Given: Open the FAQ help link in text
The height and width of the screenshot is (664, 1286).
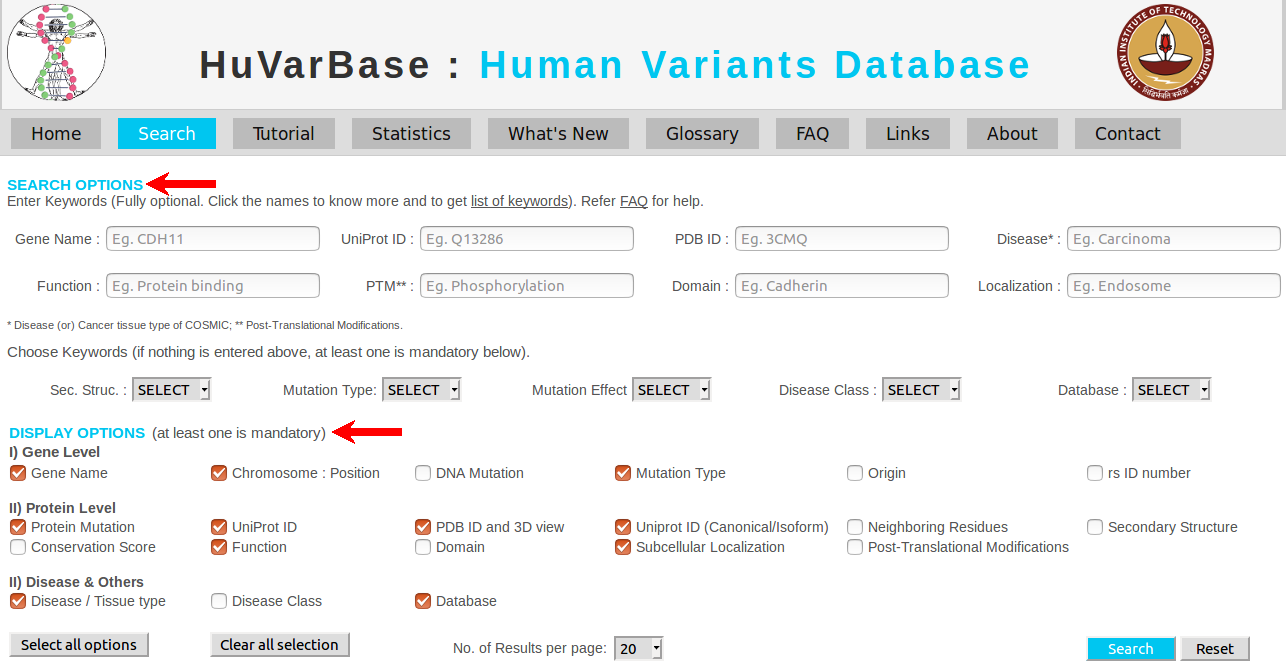Looking at the screenshot, I should point(634,201).
